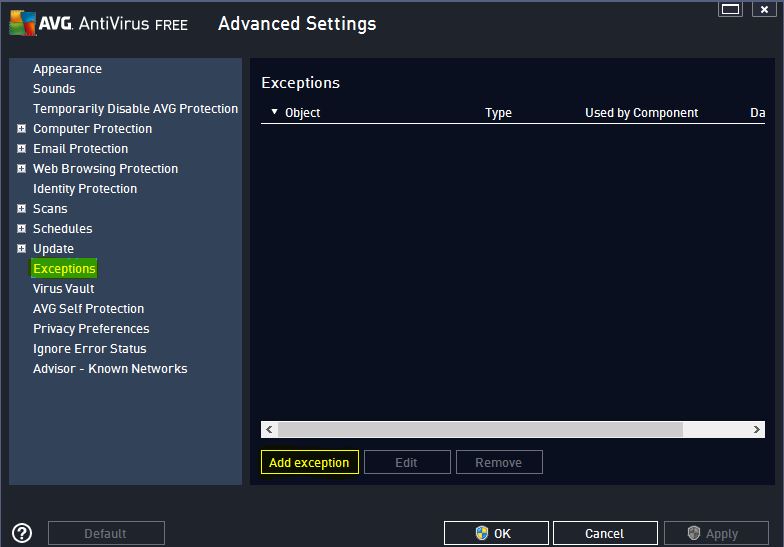Expand the Email Protection tree node
Viewport: 784px width, 547px height.
coord(21,148)
